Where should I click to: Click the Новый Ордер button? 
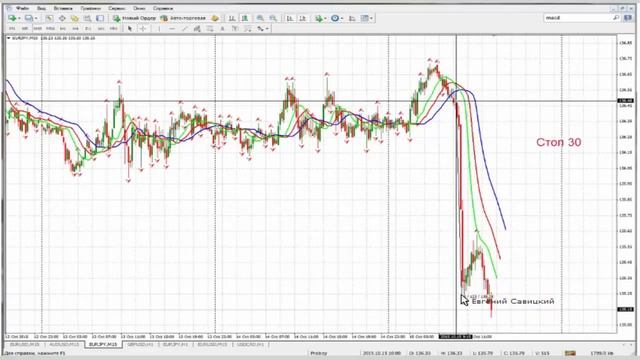coord(134,18)
